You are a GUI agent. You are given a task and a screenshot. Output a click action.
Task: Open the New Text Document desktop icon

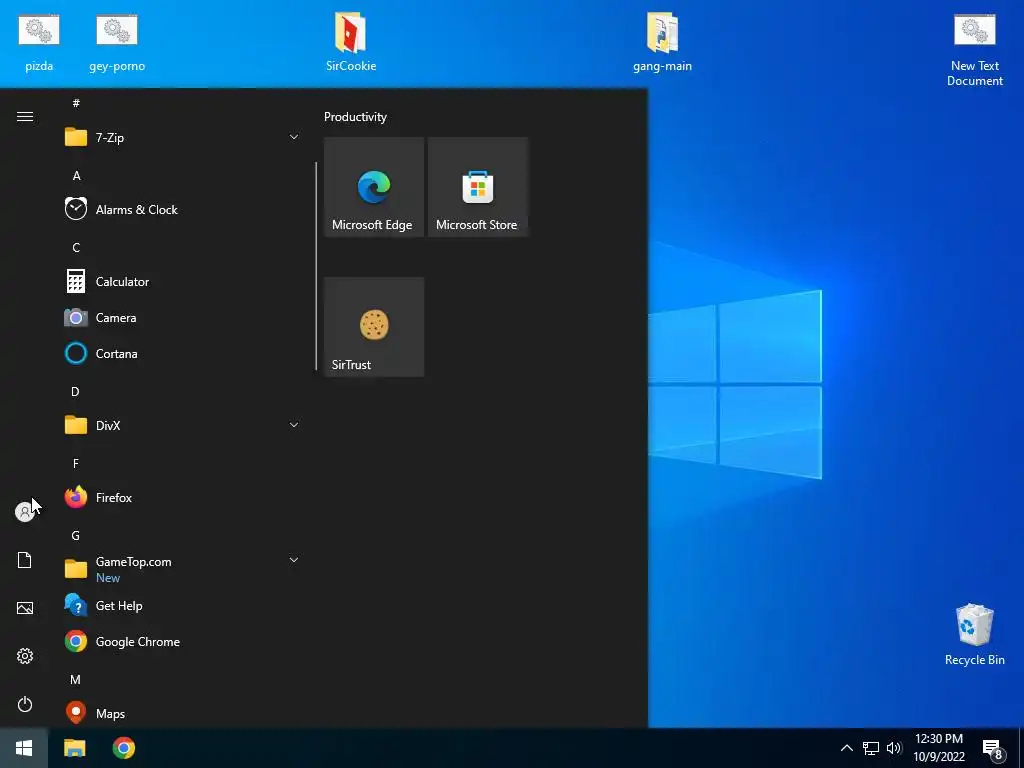[974, 51]
